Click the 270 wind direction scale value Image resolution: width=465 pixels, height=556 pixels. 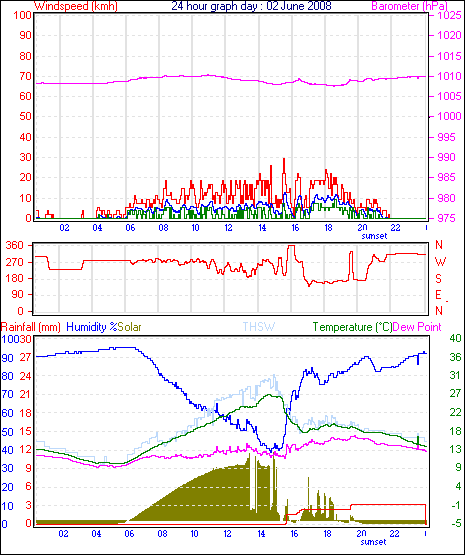pyautogui.click(x=15, y=262)
